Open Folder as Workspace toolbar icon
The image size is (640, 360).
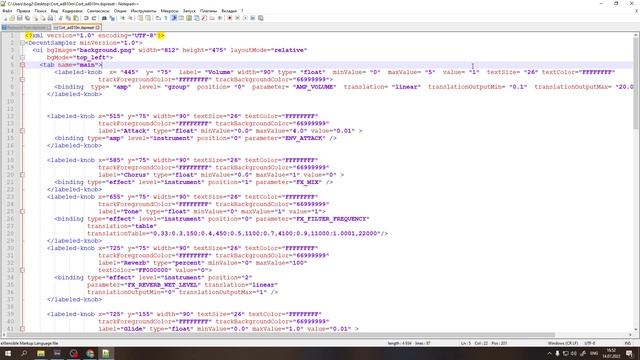pos(212,18)
